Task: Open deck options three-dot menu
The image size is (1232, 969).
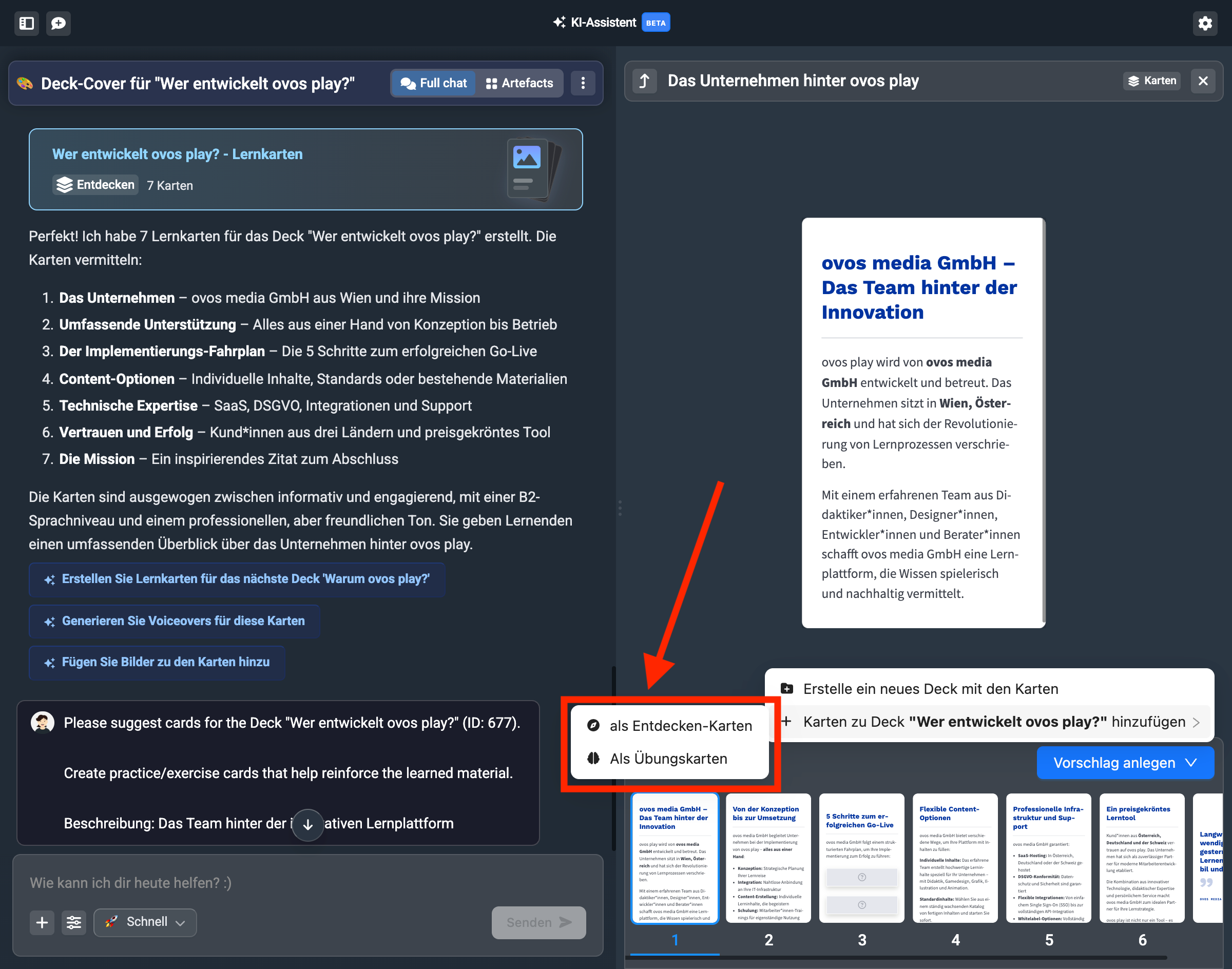Action: coord(583,83)
